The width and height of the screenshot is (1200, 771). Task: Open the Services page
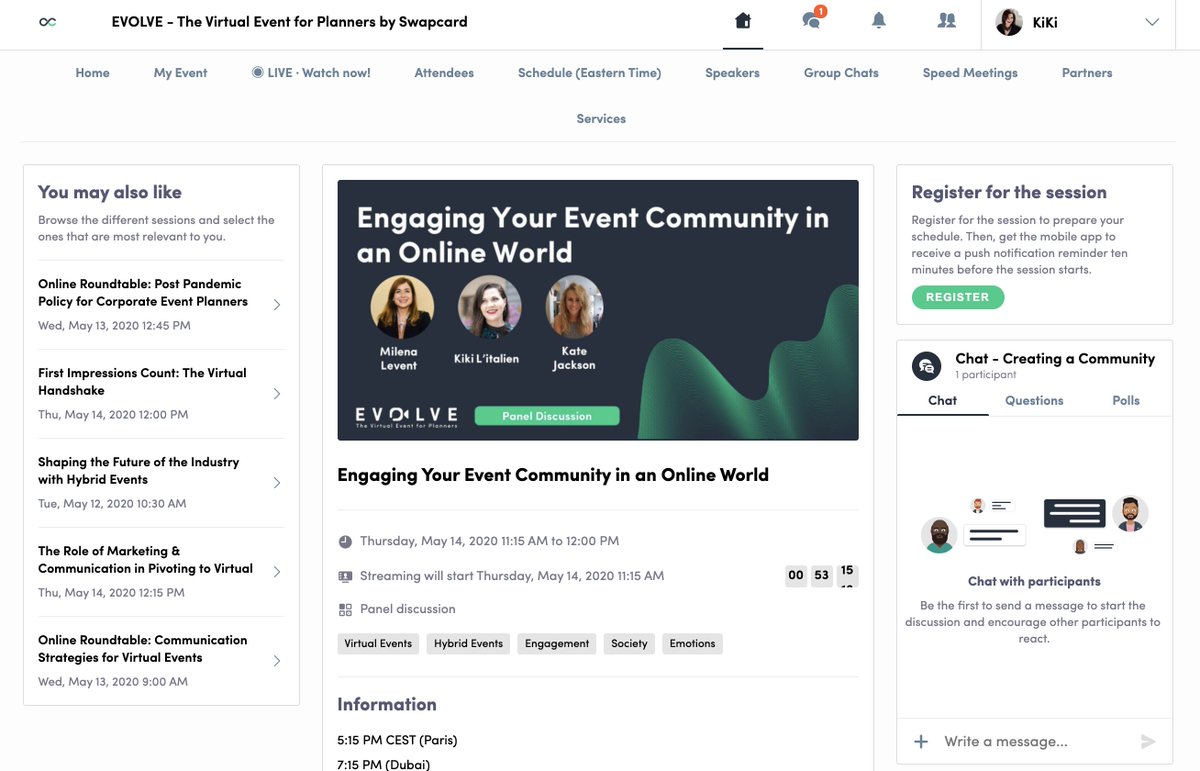point(601,119)
